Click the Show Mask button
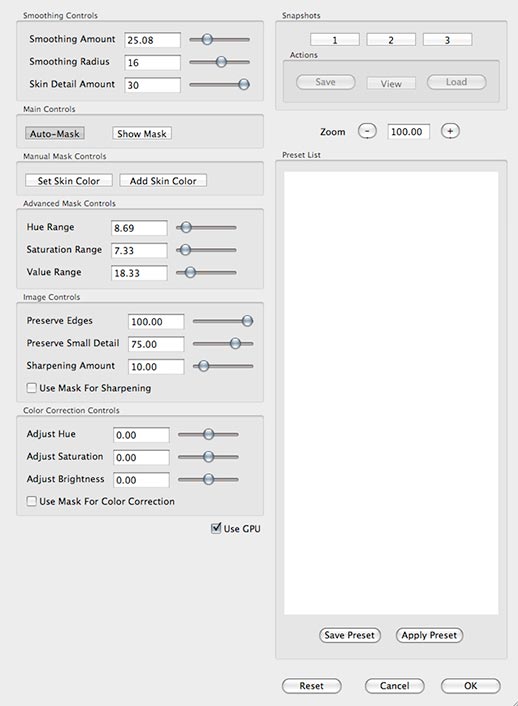This screenshot has height=706, width=518. 142,134
